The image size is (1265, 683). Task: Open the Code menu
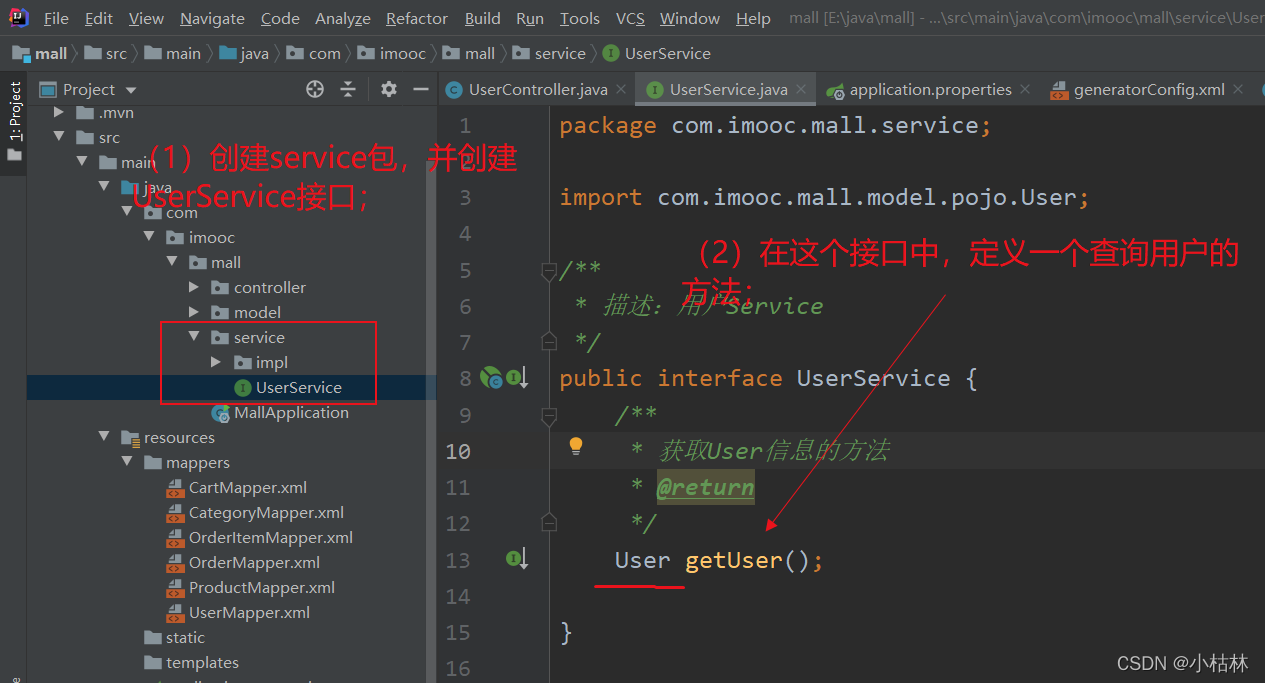[280, 18]
